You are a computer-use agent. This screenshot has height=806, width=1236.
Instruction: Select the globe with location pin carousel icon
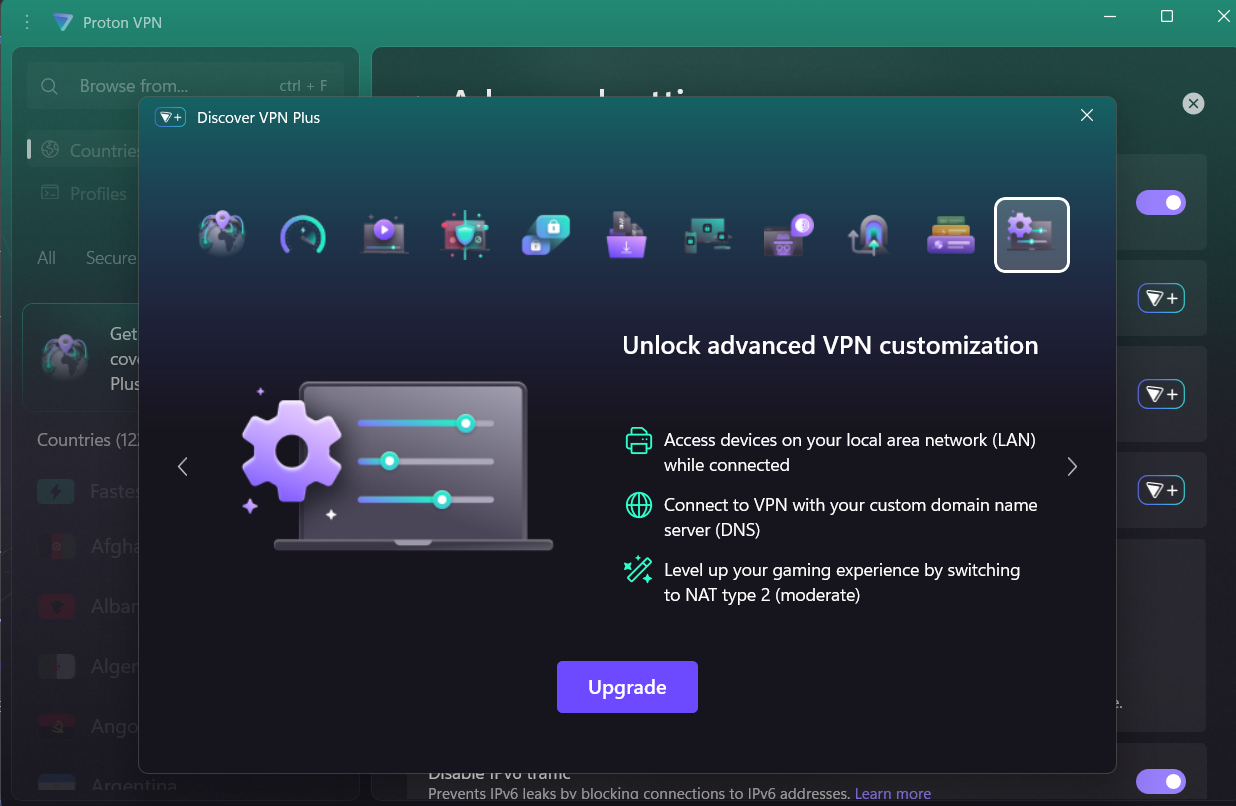coord(222,234)
